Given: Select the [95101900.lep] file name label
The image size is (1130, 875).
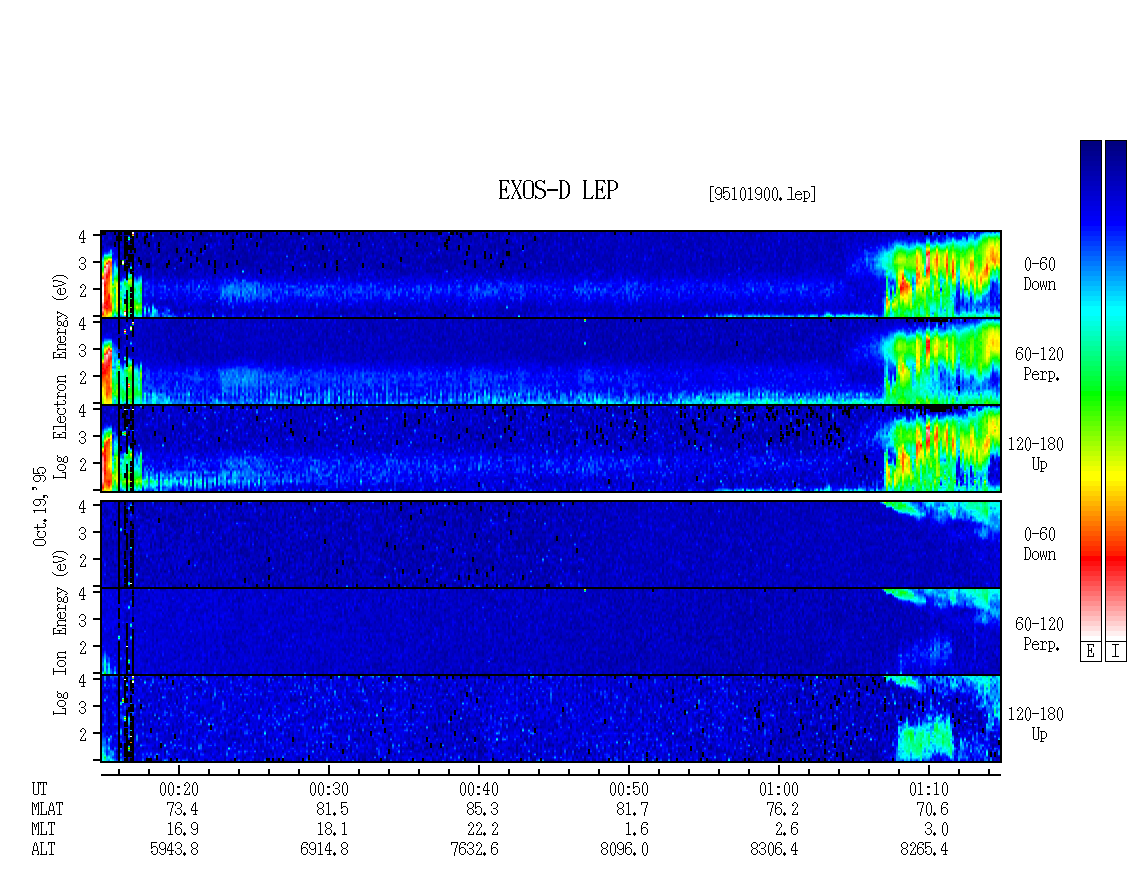Looking at the screenshot, I should (x=762, y=194).
